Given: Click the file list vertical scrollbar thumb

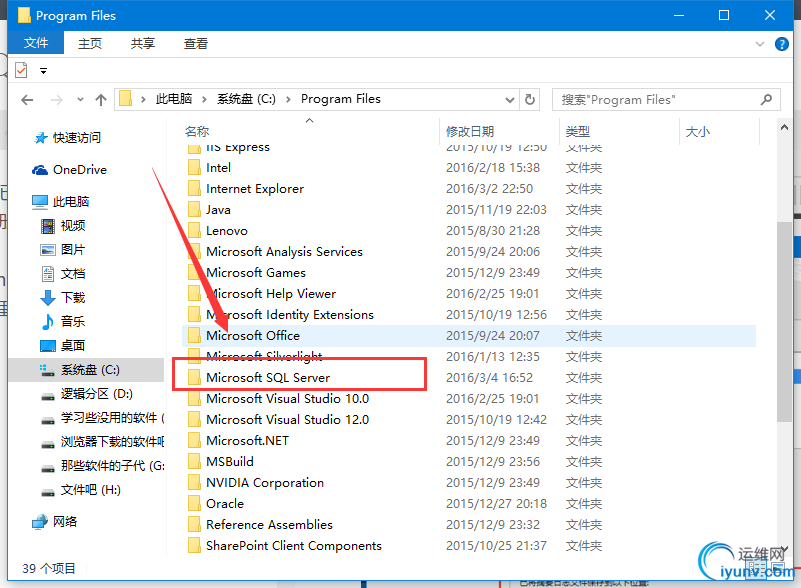Looking at the screenshot, I should pos(784,322).
